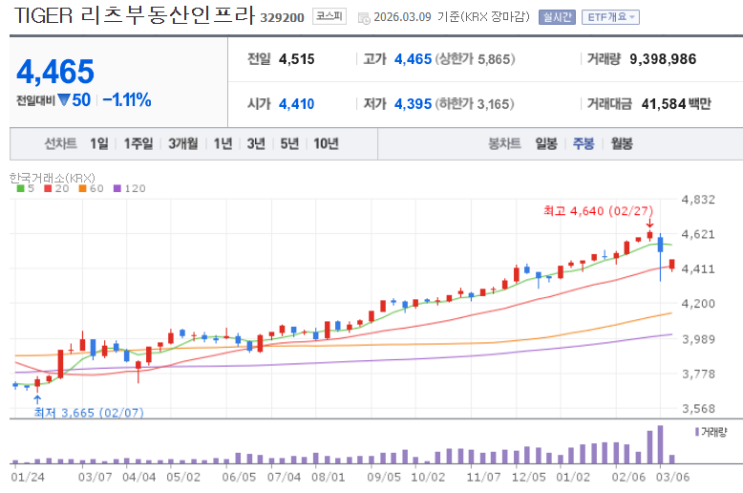Show the 5년 line chart
743x493 pixels.
coord(290,144)
